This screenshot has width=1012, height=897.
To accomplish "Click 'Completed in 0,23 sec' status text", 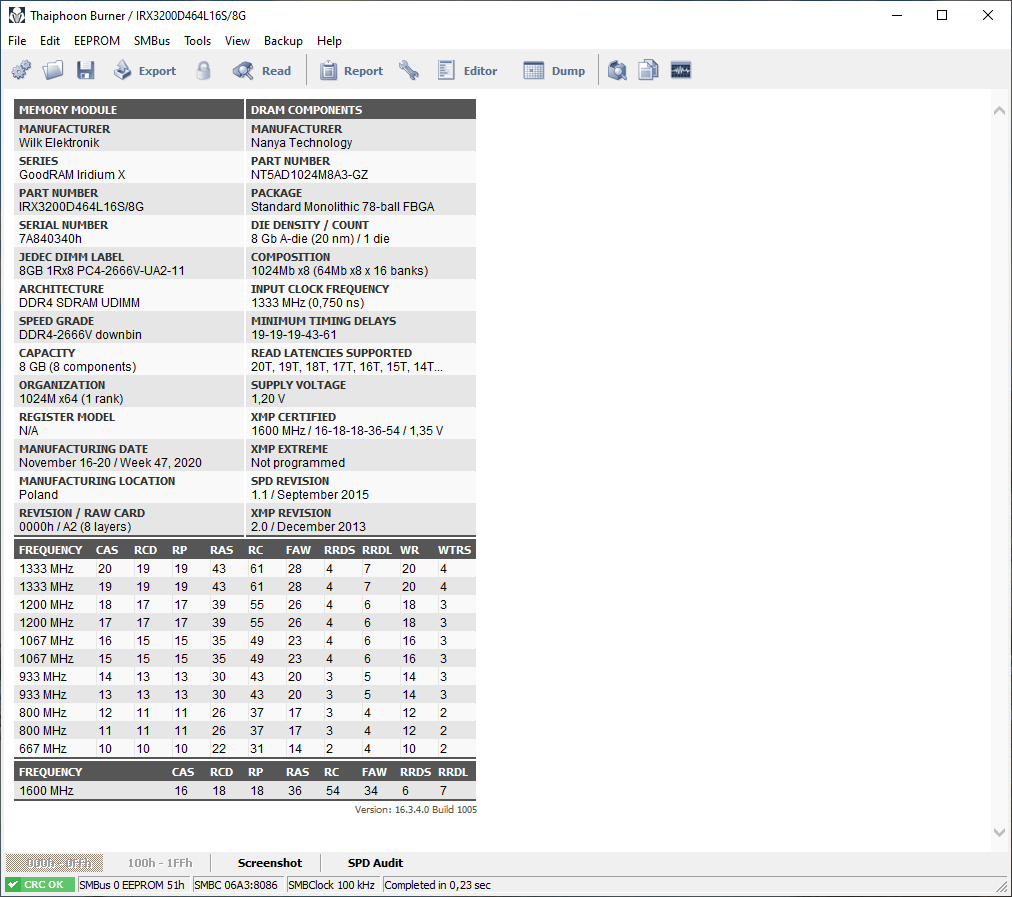I will [437, 885].
